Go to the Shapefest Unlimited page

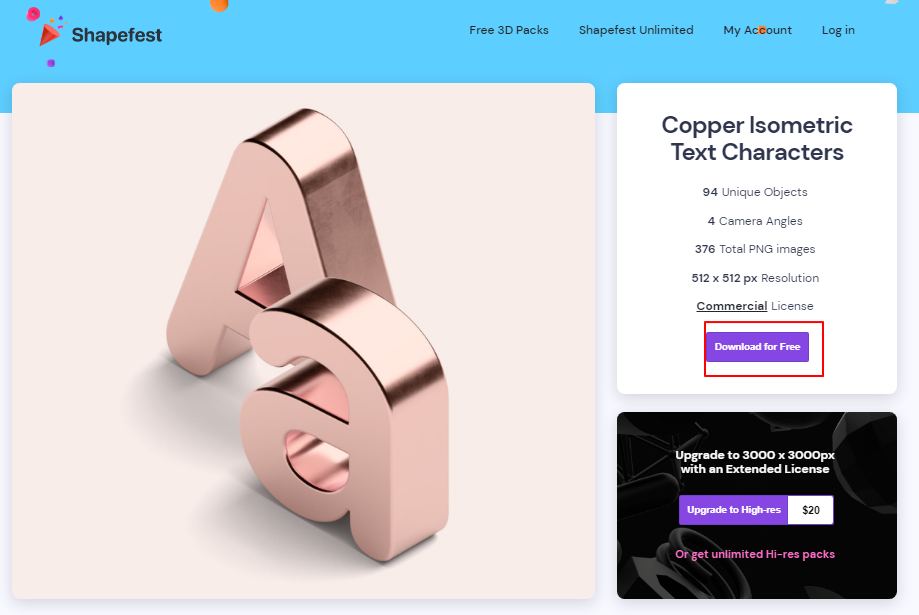636,30
